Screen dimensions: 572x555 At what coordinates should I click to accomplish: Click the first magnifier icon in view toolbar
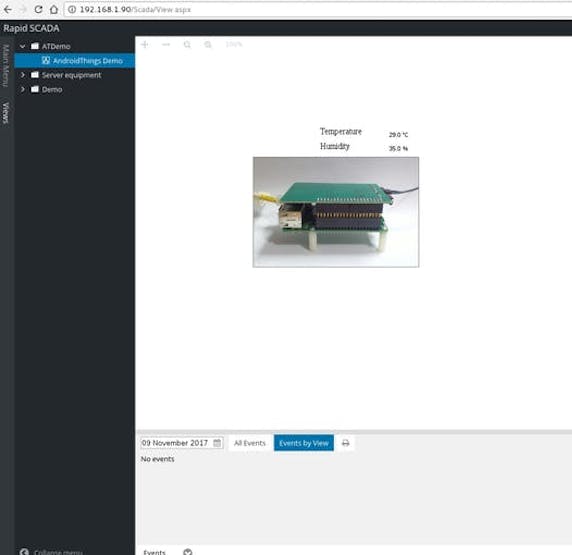click(187, 44)
